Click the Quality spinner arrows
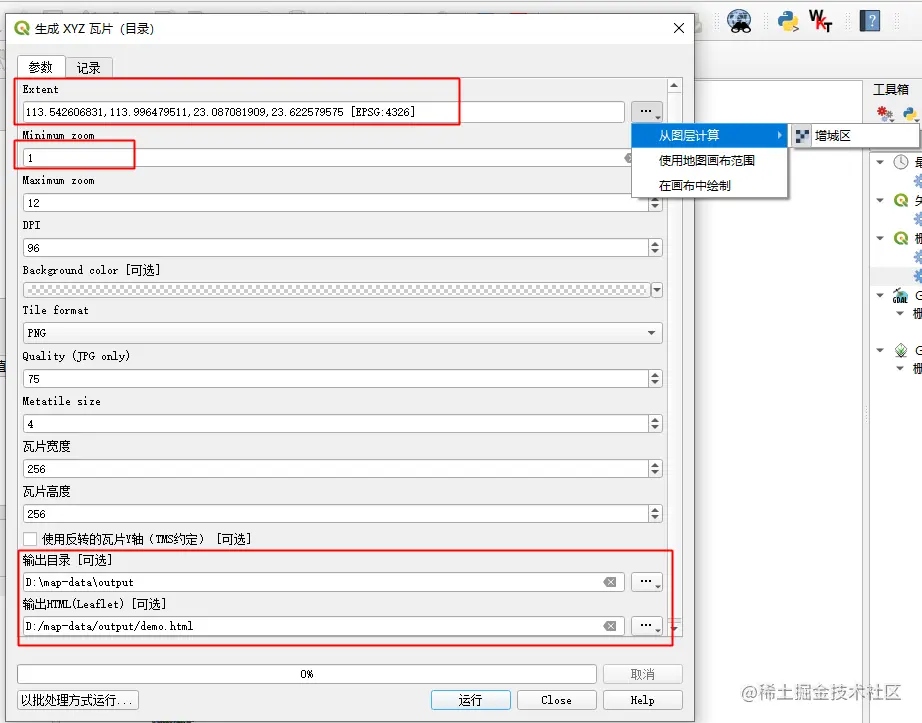Screen dimensions: 922x723 655,379
